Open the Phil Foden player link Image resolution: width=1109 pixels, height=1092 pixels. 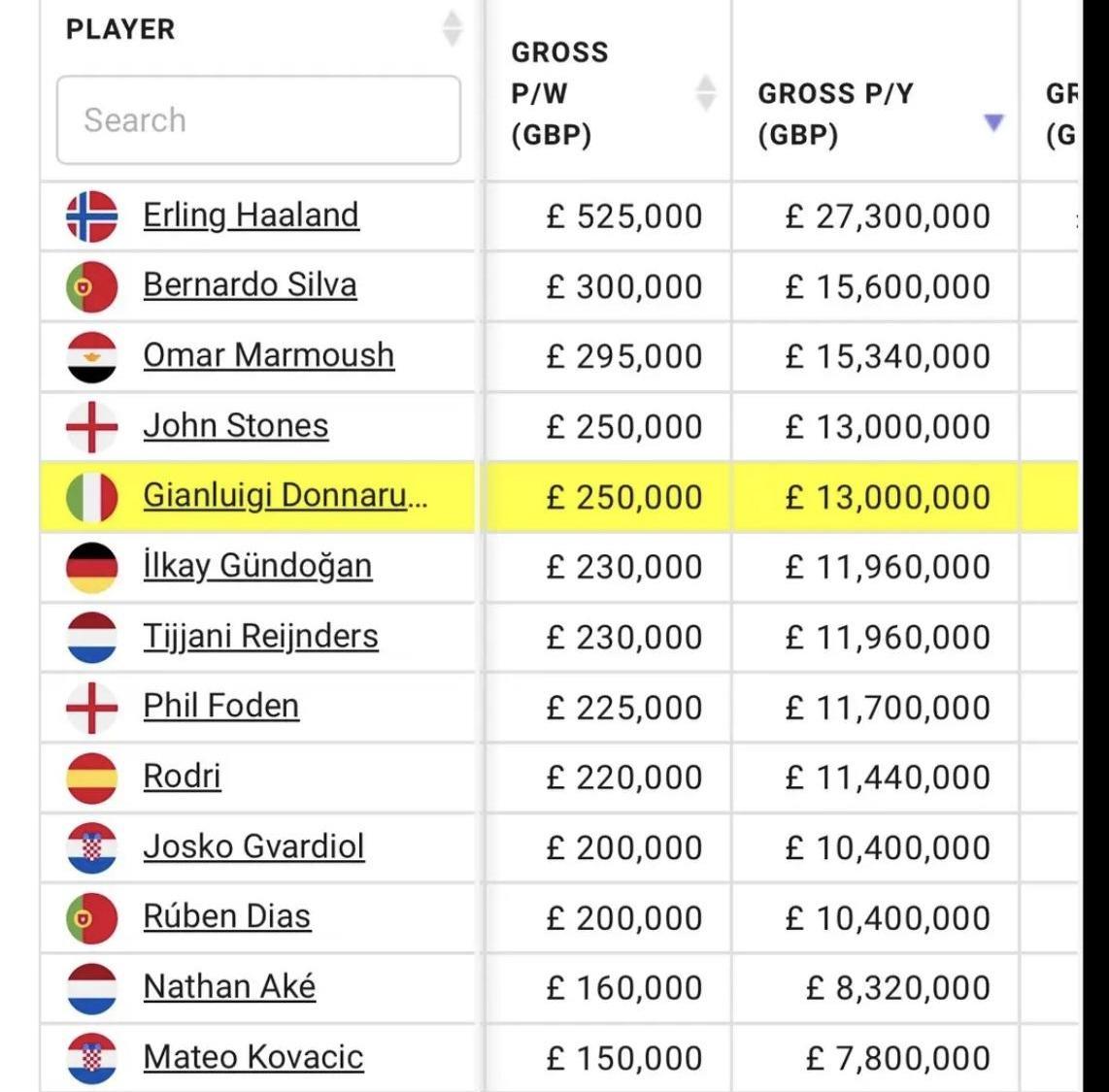(220, 707)
